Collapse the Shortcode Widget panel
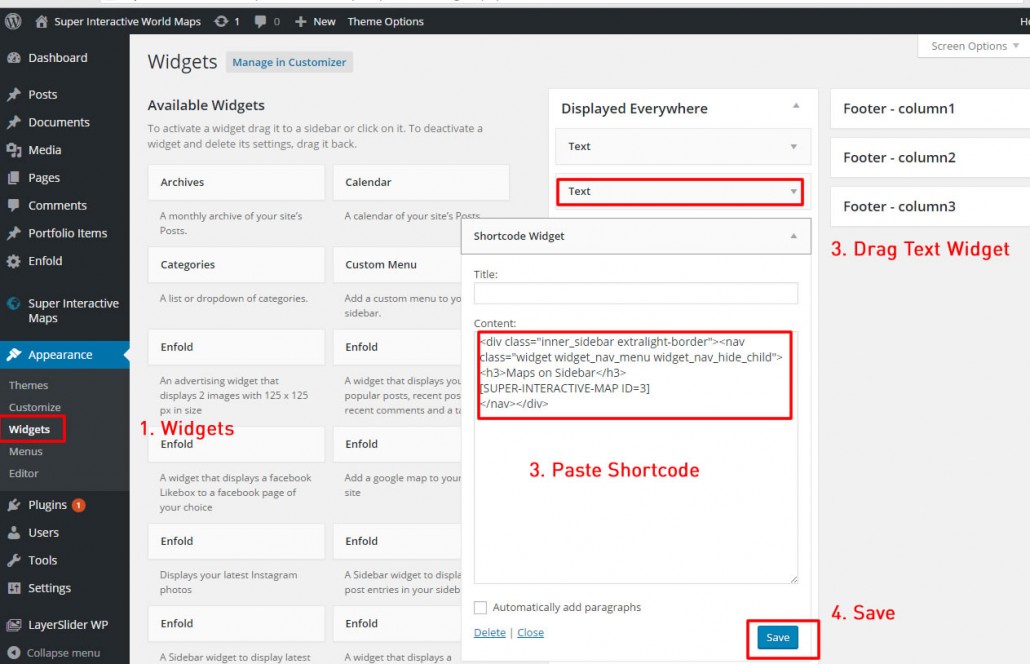The height and width of the screenshot is (664, 1030). [x=794, y=236]
